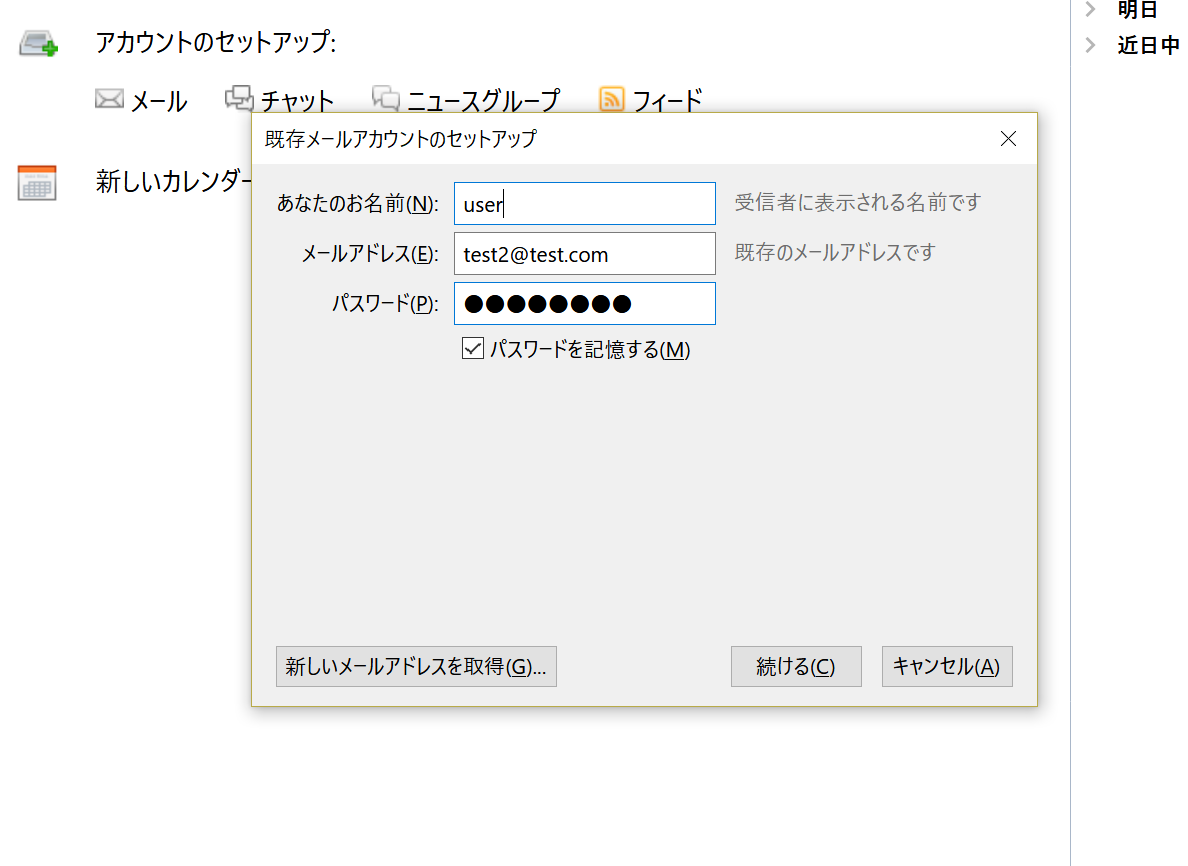Expand the 近日中 section chevron

click(1089, 44)
